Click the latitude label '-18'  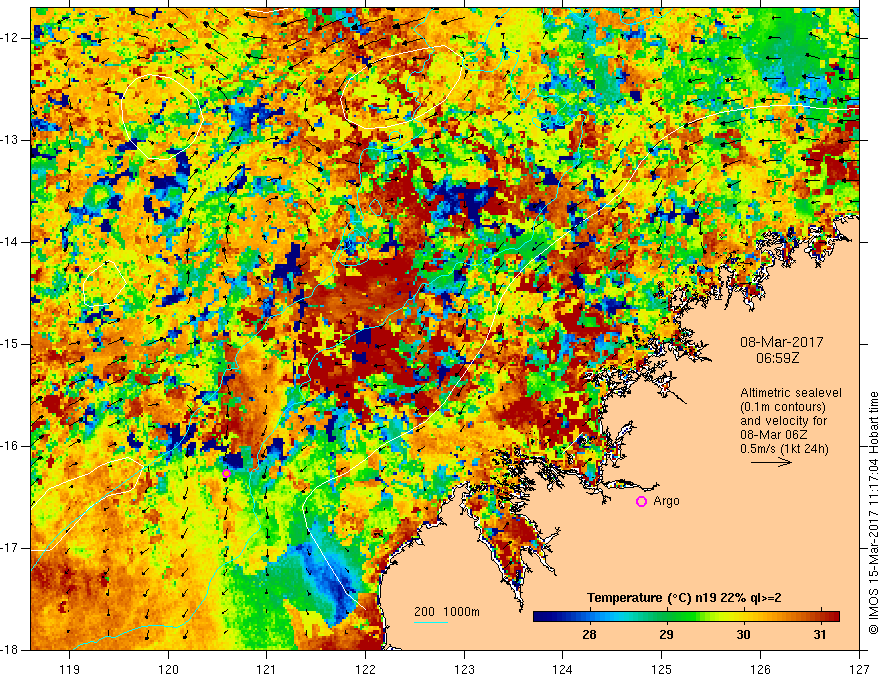10,650
